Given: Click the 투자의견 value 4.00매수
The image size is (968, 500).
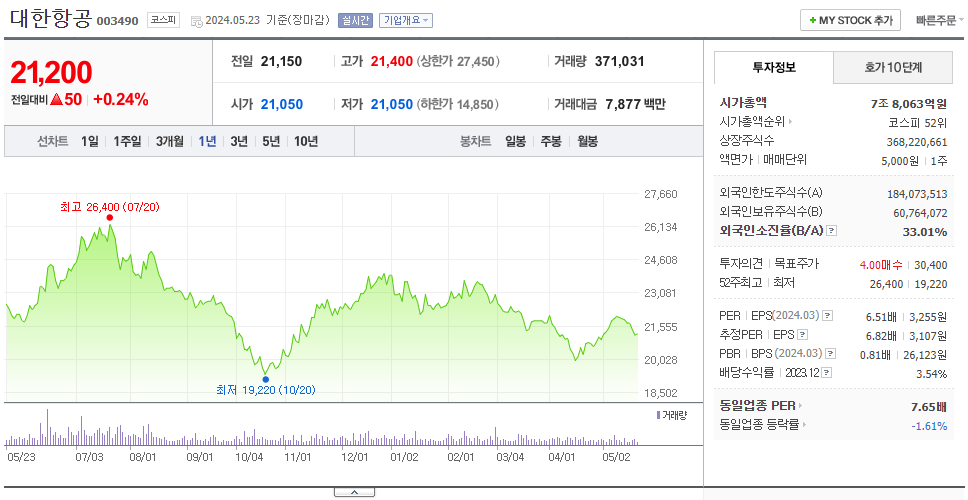Looking at the screenshot, I should point(880,265).
